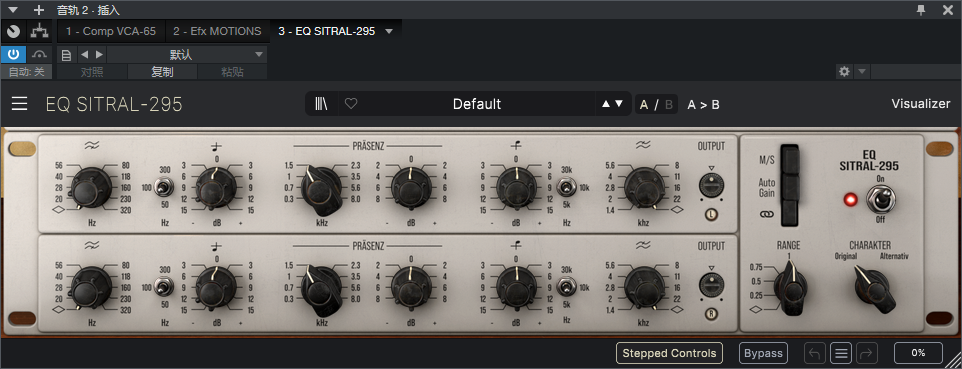Click the R channel output badge
The image size is (962, 369).
coord(712,314)
